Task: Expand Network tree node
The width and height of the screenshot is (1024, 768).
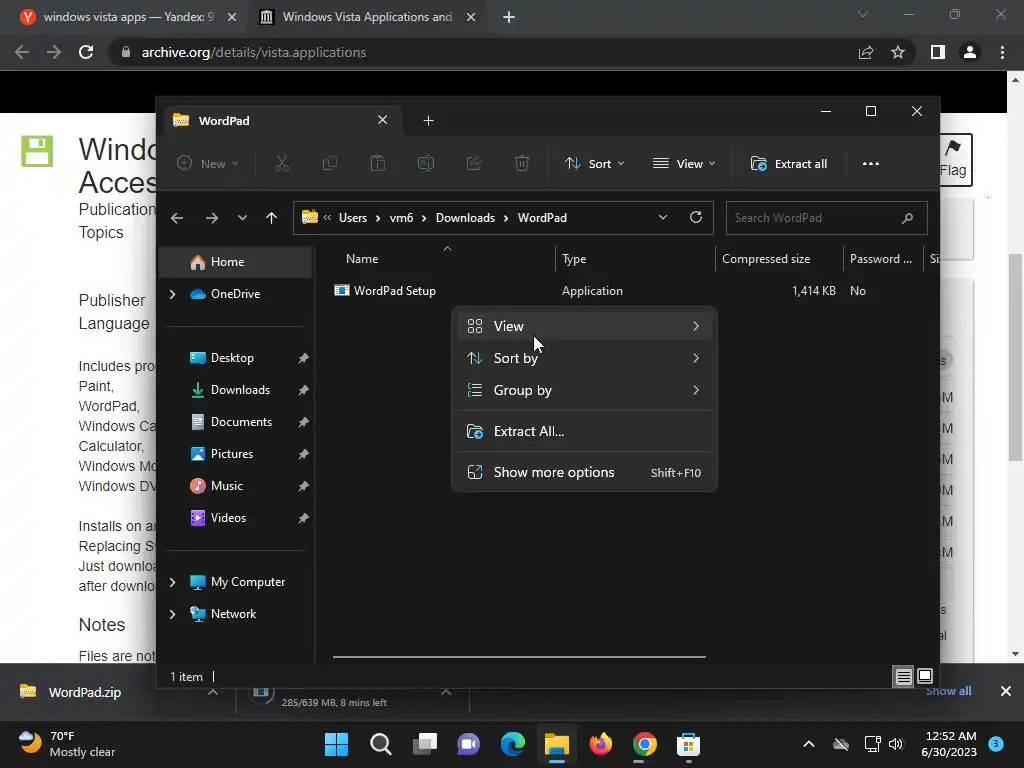Action: (172, 614)
